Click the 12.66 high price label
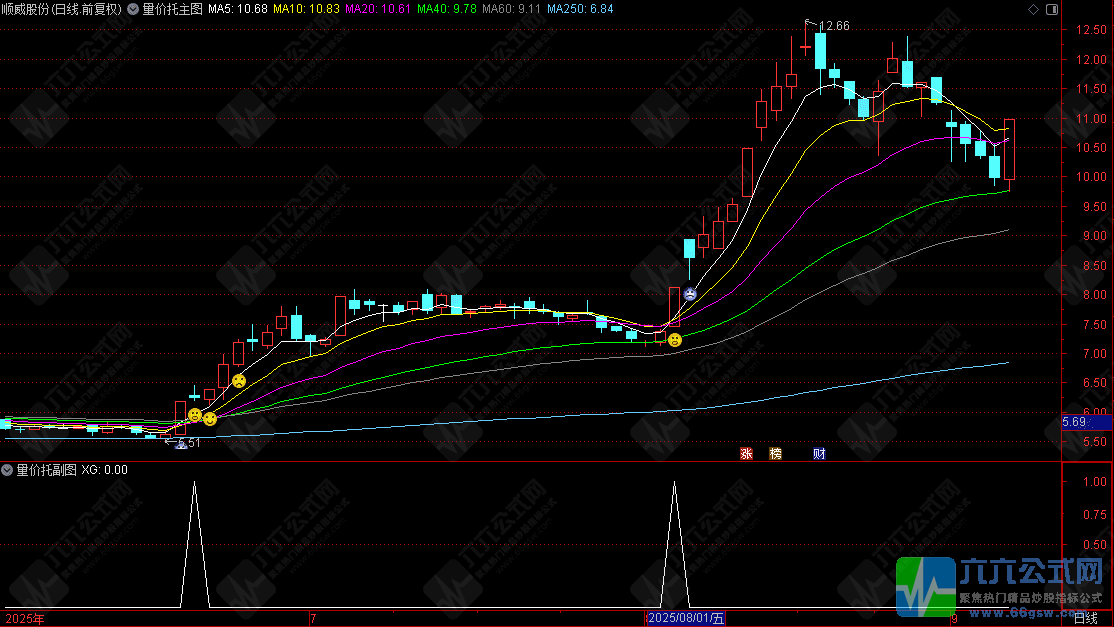 click(x=834, y=26)
